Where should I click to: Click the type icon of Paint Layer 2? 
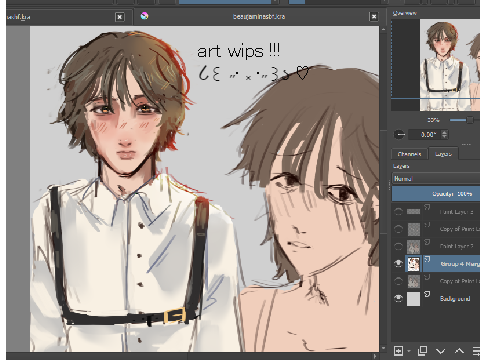(x=427, y=242)
